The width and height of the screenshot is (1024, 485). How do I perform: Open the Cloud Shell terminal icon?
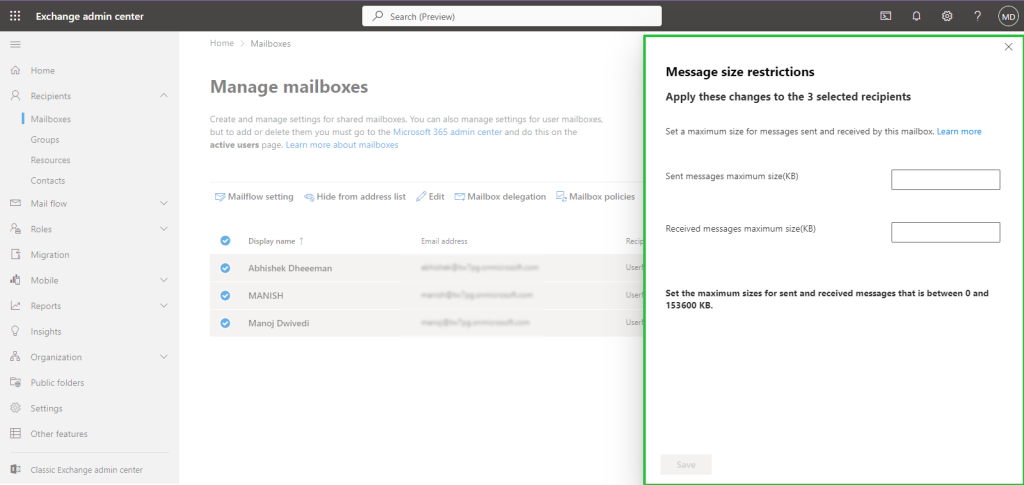point(885,16)
